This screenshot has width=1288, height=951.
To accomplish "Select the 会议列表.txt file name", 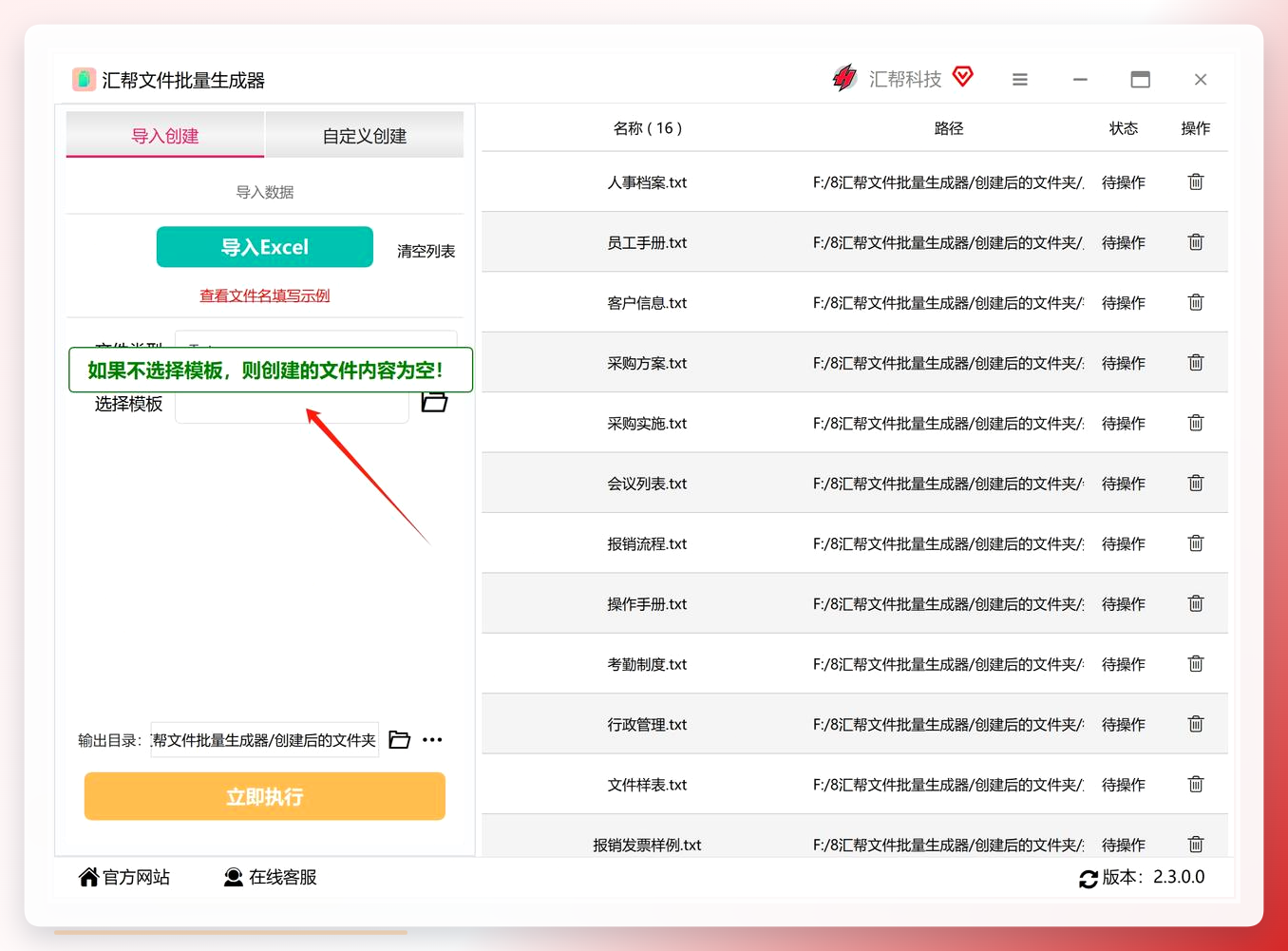I will click(647, 484).
